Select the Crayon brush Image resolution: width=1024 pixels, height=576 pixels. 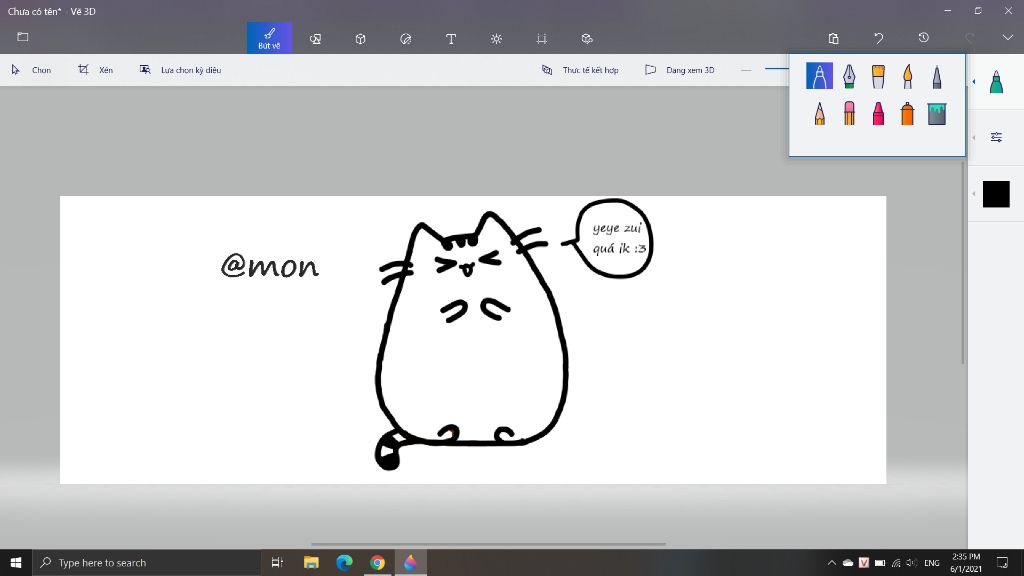tap(878, 113)
